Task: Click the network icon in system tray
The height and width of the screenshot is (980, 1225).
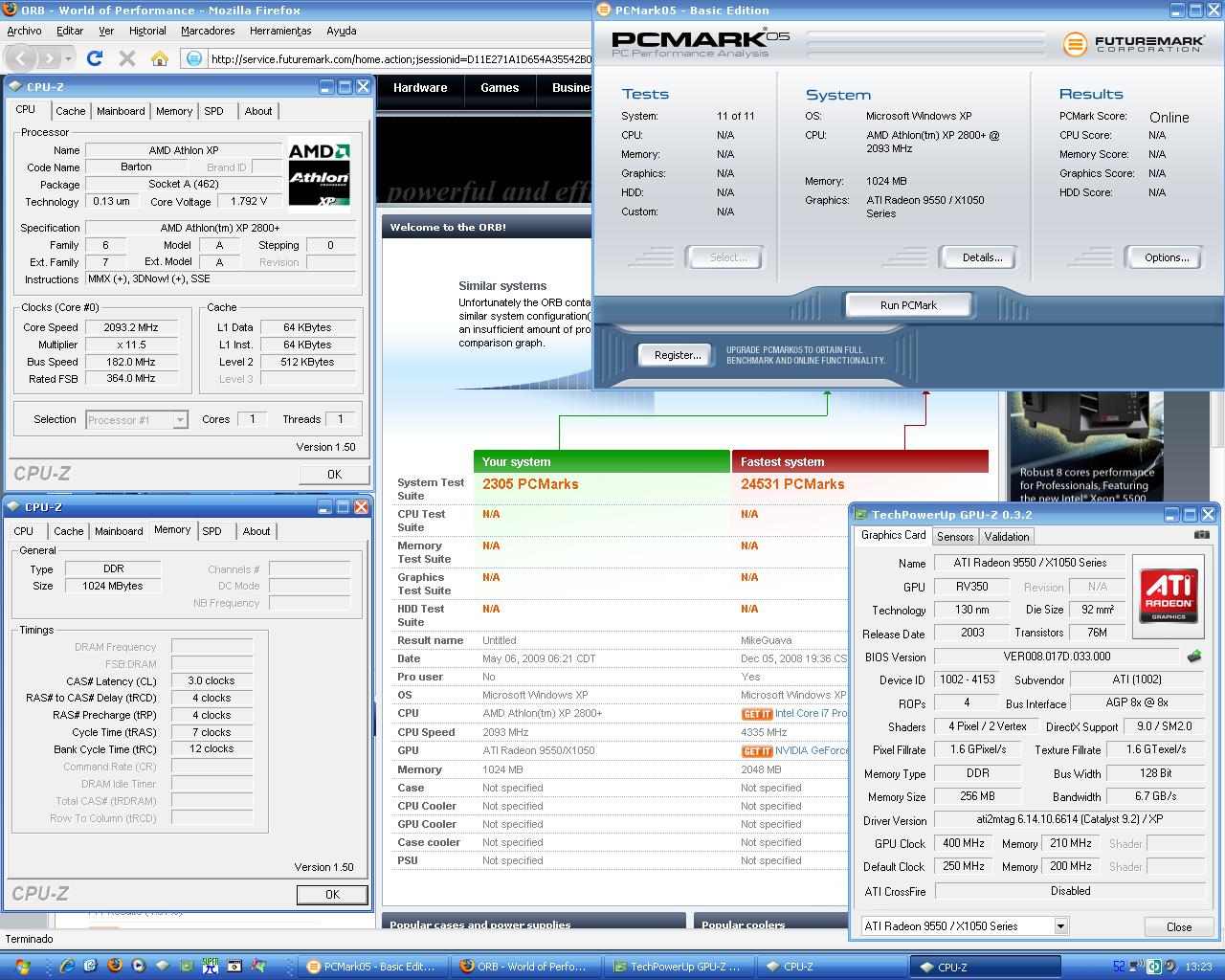Action: [1137, 967]
